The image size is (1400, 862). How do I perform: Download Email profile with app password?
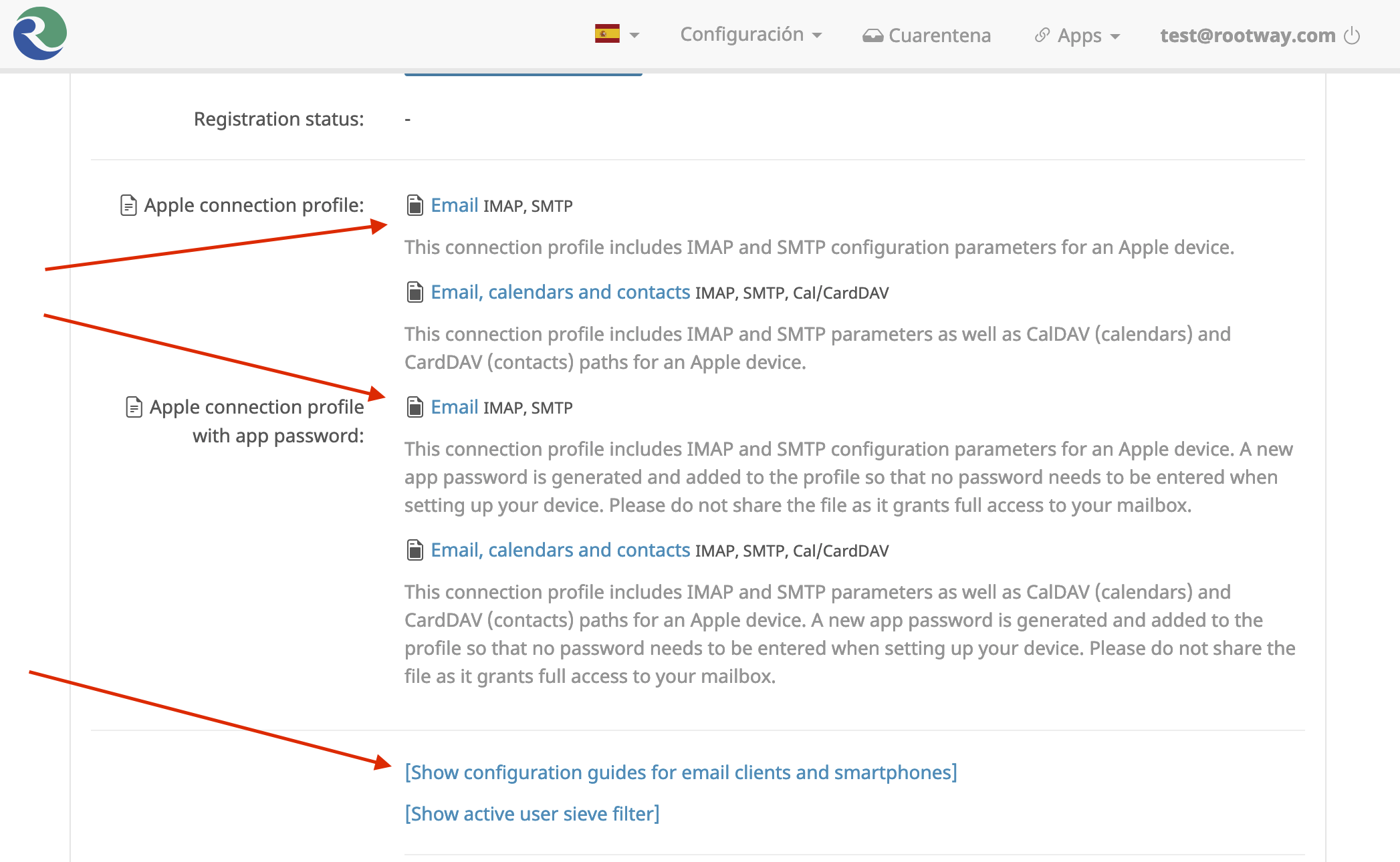[x=454, y=407]
